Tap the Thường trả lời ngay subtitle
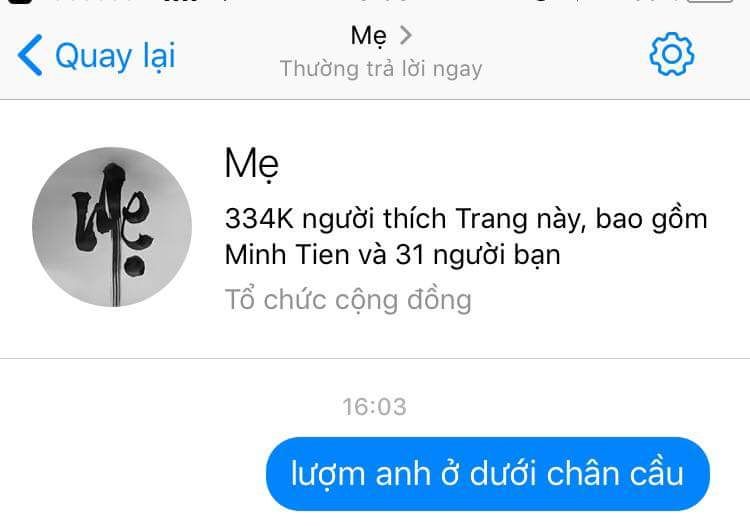750x526 pixels. coord(381,69)
